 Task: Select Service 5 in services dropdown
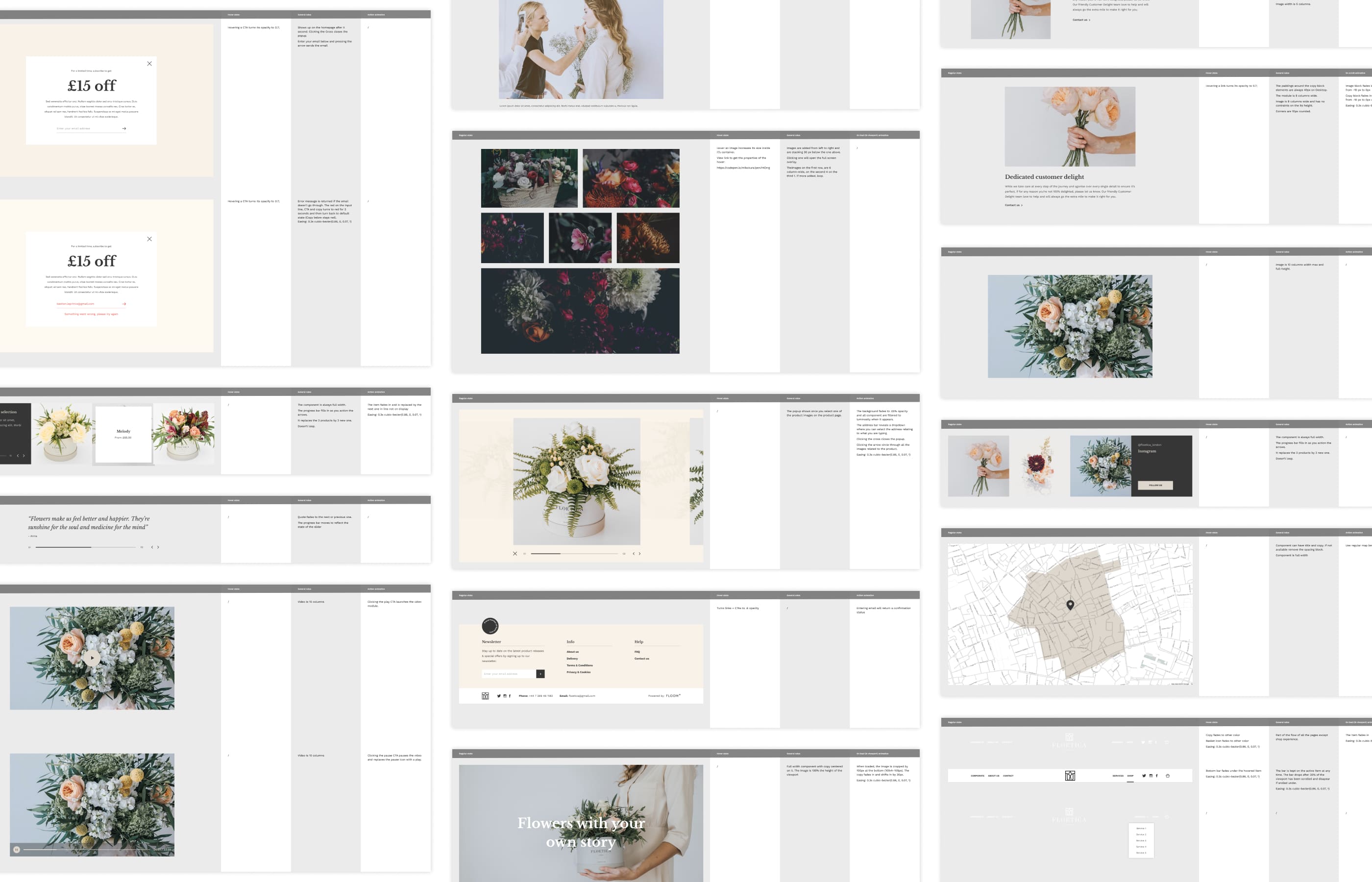[x=1141, y=853]
